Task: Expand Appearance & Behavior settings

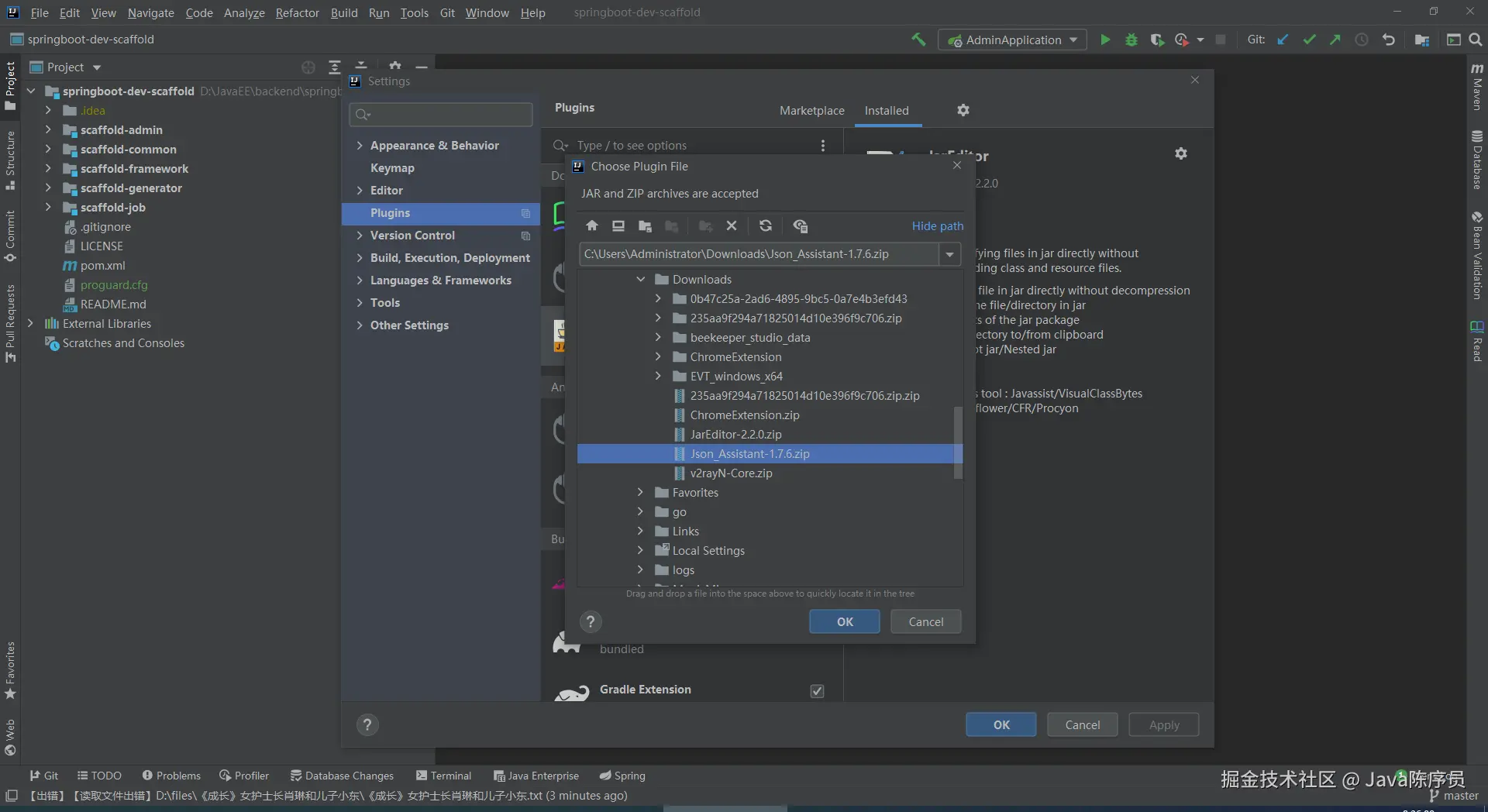Action: click(x=360, y=145)
